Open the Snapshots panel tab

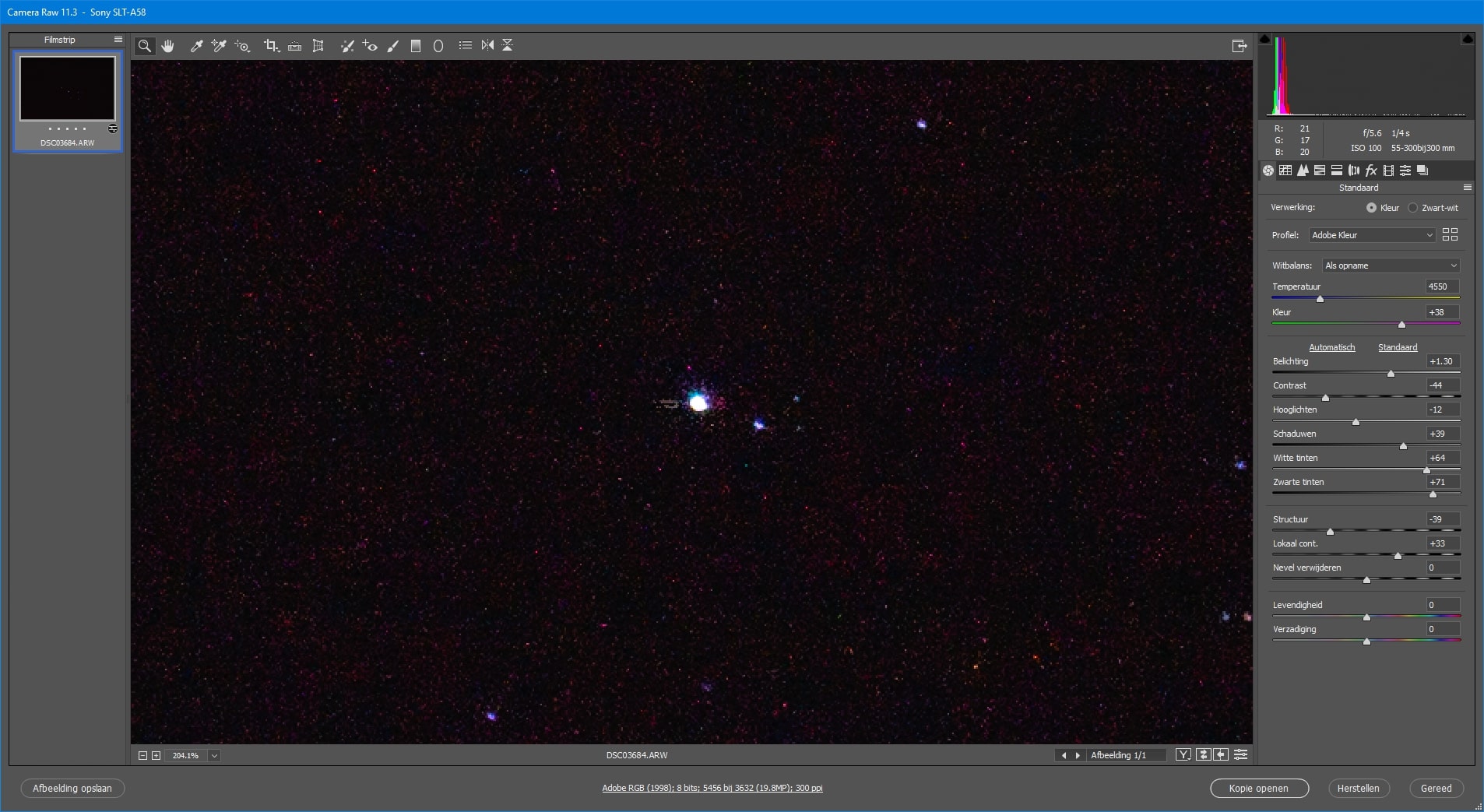pyautogui.click(x=1422, y=170)
